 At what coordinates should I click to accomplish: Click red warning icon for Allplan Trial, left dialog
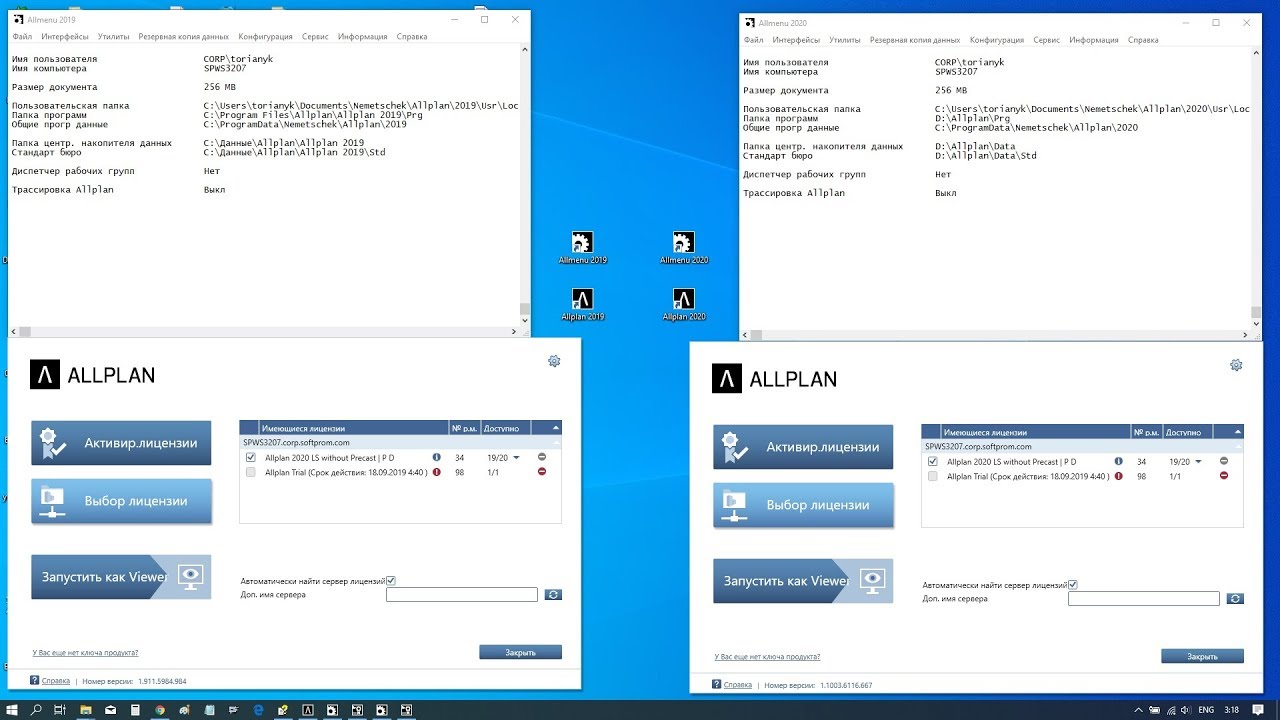pyautogui.click(x=436, y=472)
